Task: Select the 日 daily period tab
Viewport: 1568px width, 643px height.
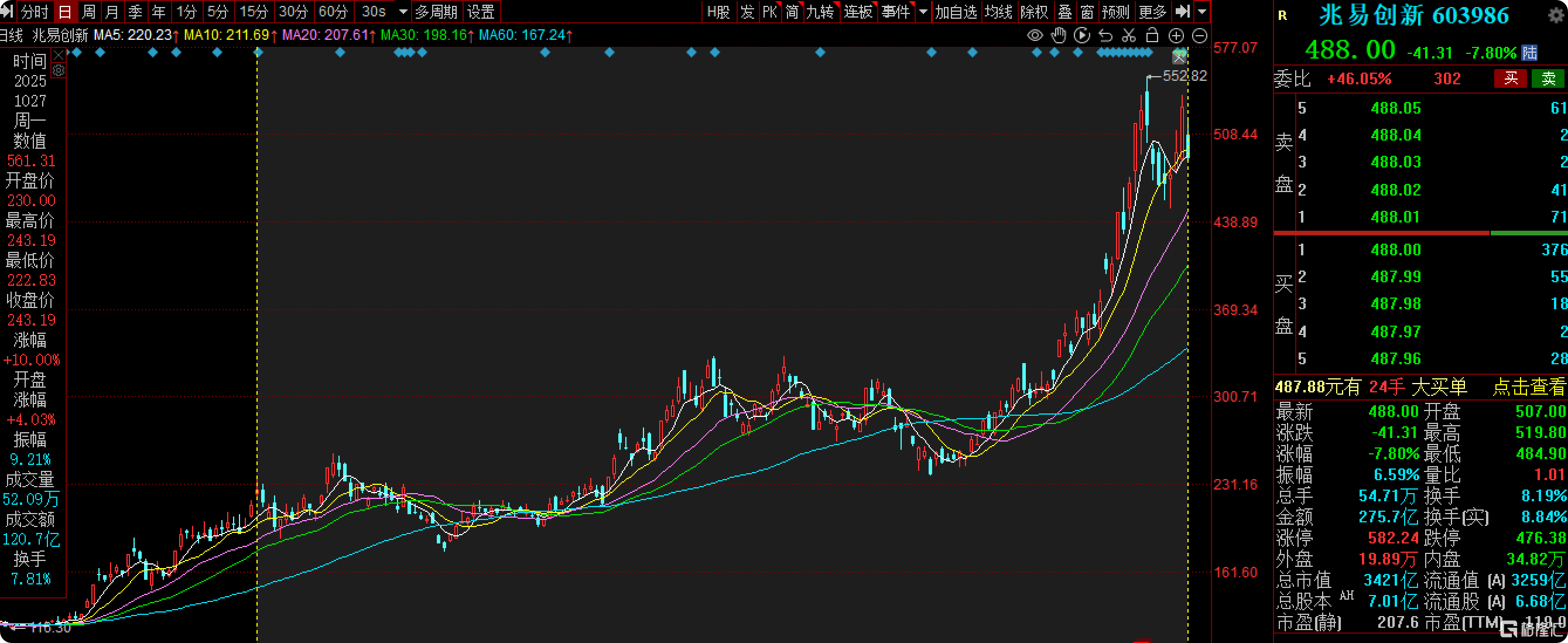Action: click(64, 12)
